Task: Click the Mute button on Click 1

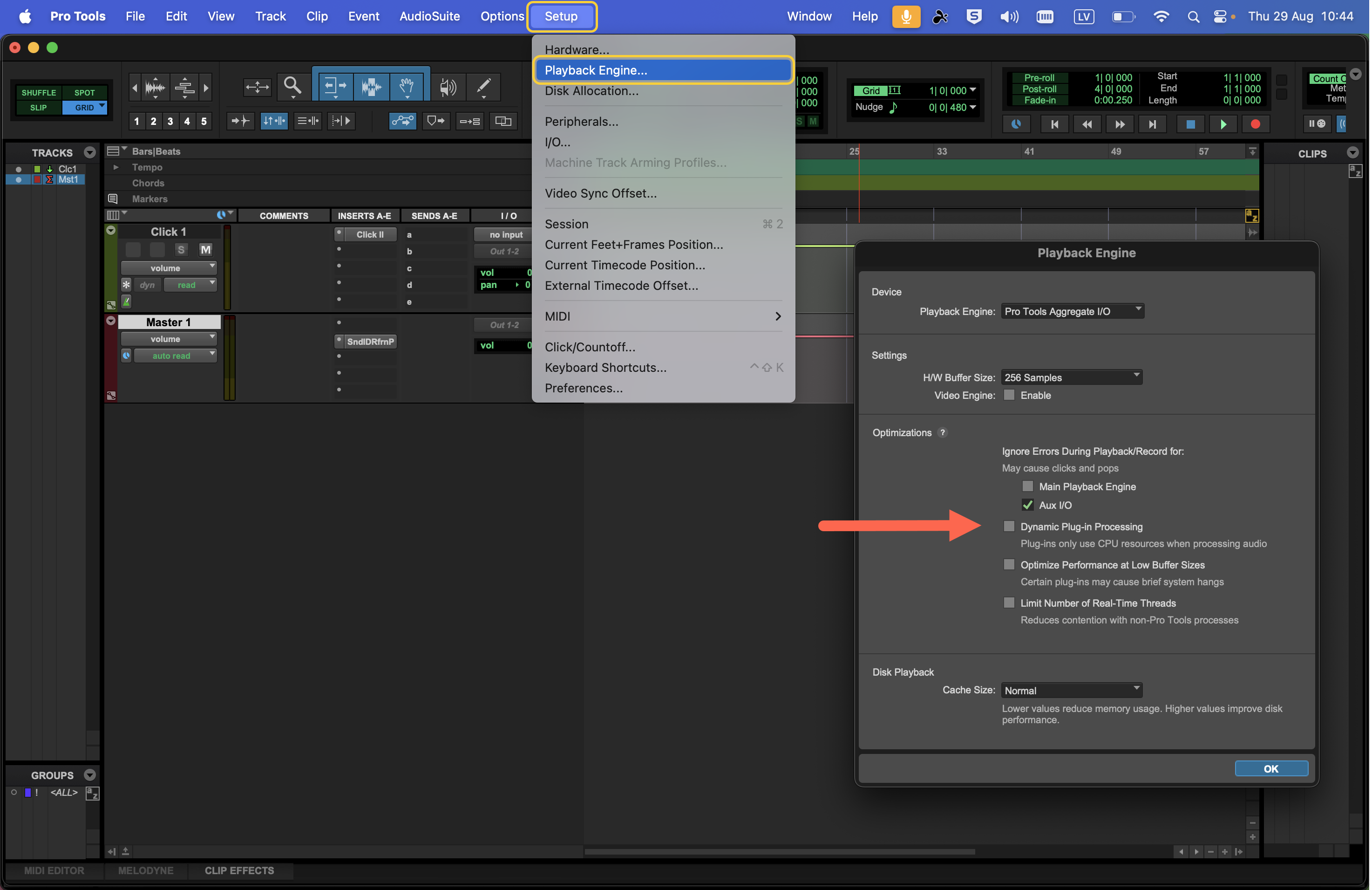Action: coord(205,249)
